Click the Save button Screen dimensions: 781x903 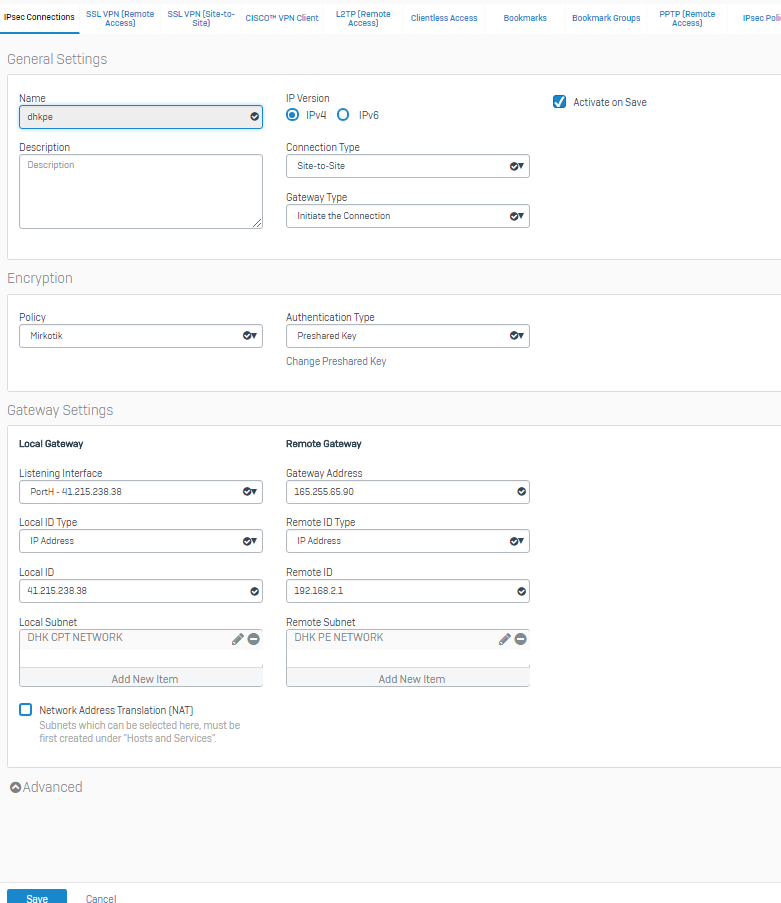(37, 897)
